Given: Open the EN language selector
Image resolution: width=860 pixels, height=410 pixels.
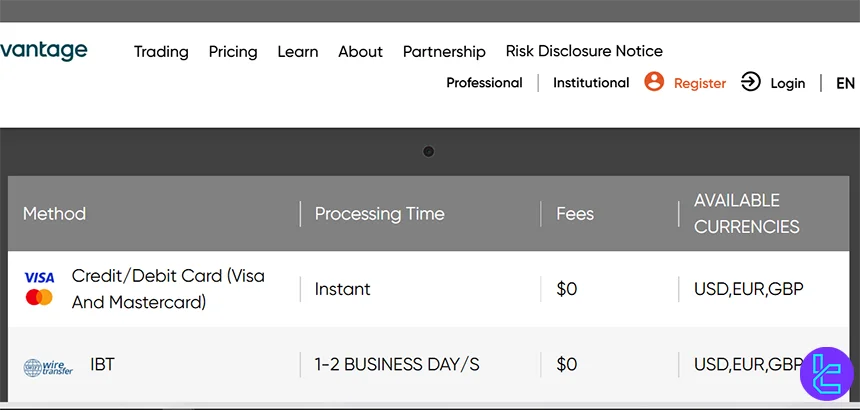Looking at the screenshot, I should 845,83.
